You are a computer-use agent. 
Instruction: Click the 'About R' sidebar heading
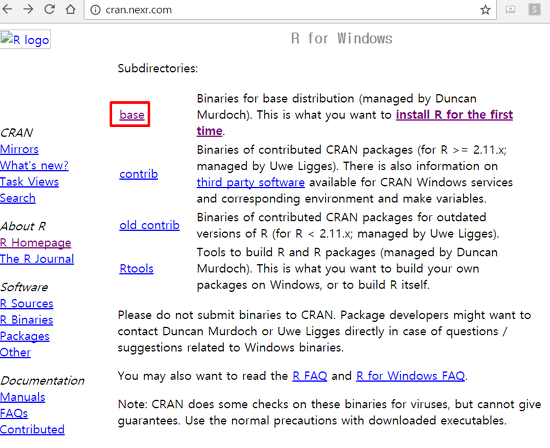(x=23, y=226)
